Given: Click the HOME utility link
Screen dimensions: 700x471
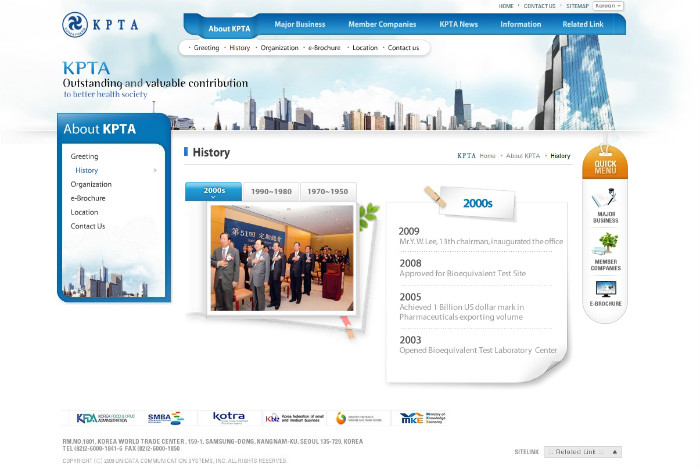Looking at the screenshot, I should click(x=506, y=6).
